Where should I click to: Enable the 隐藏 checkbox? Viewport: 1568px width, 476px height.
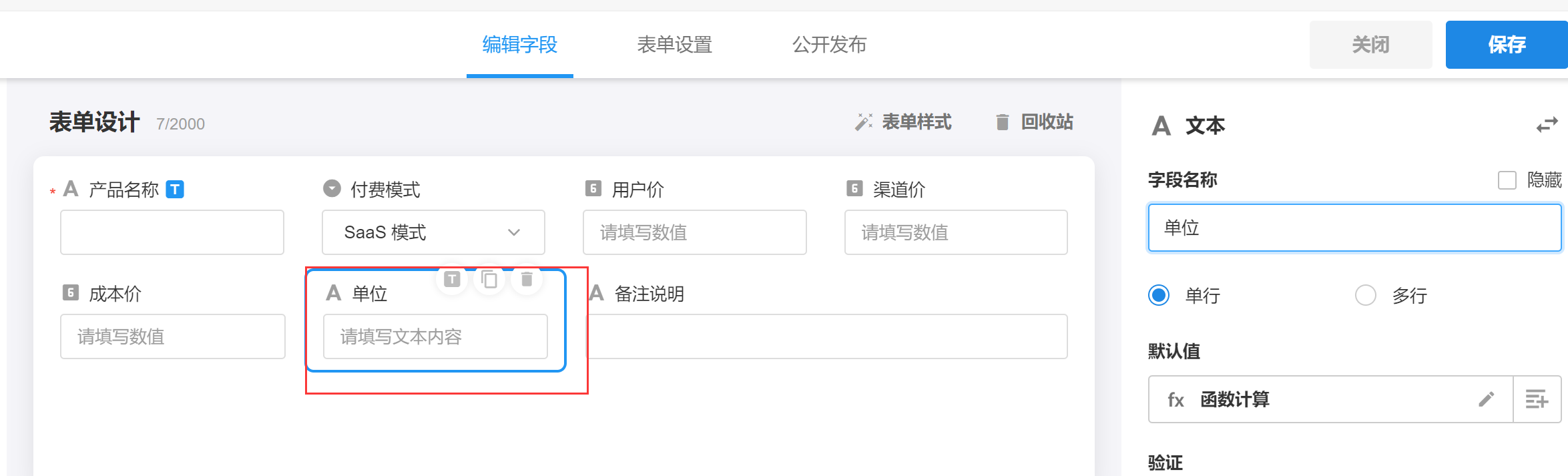click(x=1507, y=180)
